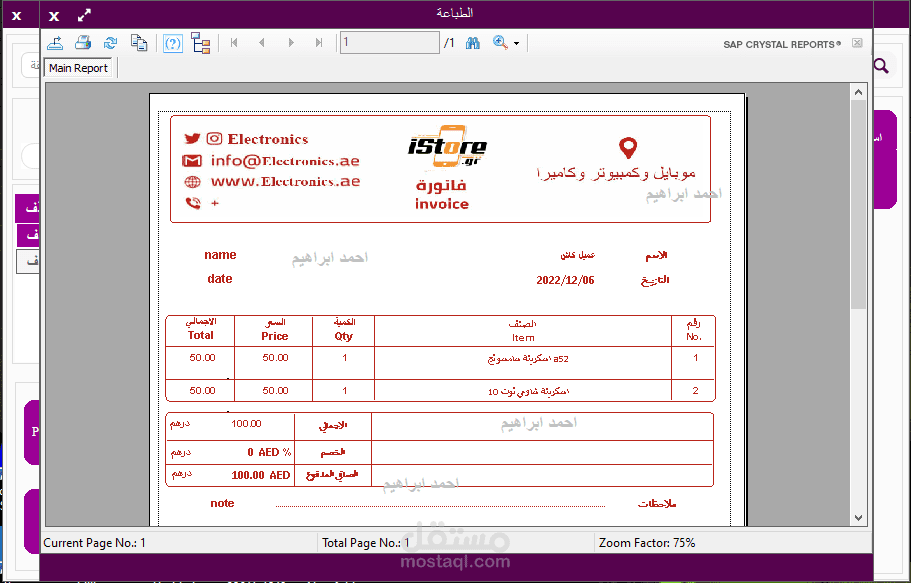Click the Export Report toolbar icon
This screenshot has height=583, width=911.
(55, 43)
